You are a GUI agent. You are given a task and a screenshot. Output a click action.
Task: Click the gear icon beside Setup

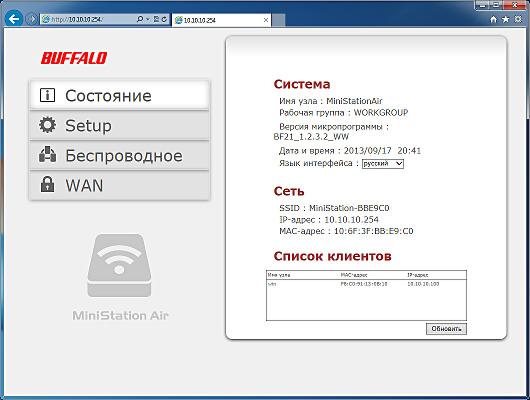coord(47,125)
